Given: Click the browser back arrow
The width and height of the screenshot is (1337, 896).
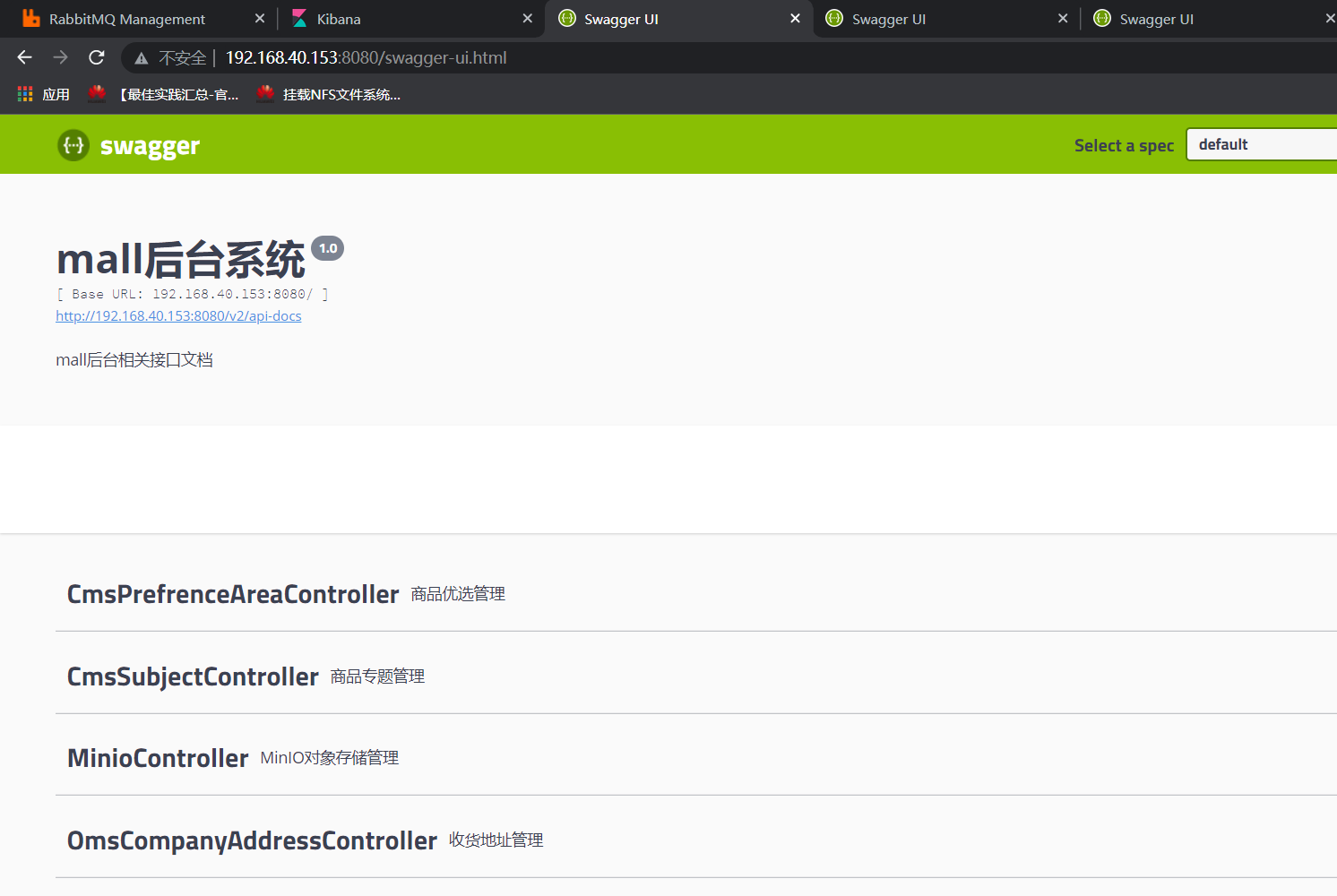Looking at the screenshot, I should (23, 56).
